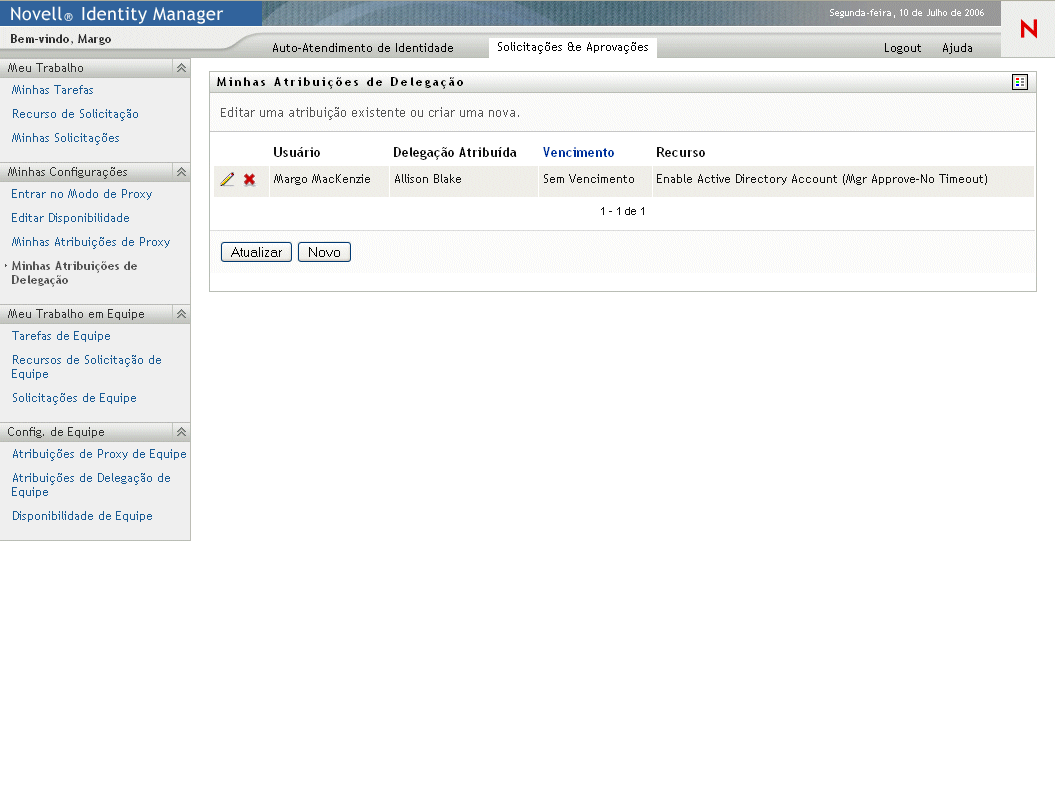Click the Logout link
Viewport: 1055px width, 790px height.
[902, 48]
